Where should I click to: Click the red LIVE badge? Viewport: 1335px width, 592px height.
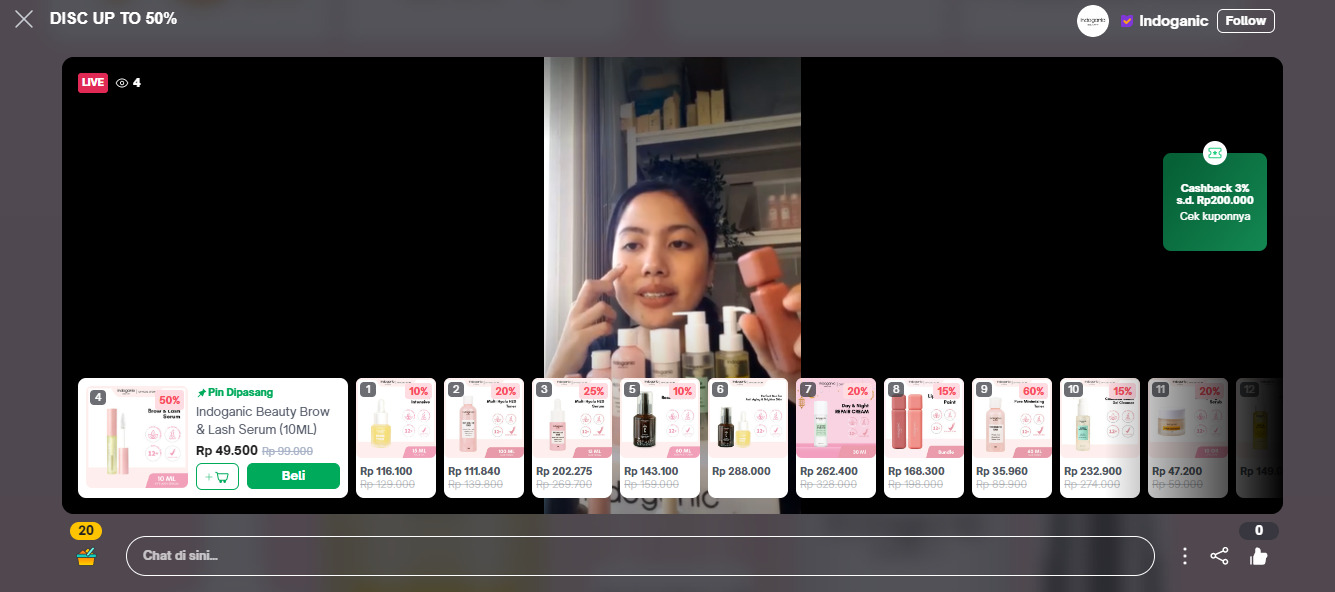(92, 83)
